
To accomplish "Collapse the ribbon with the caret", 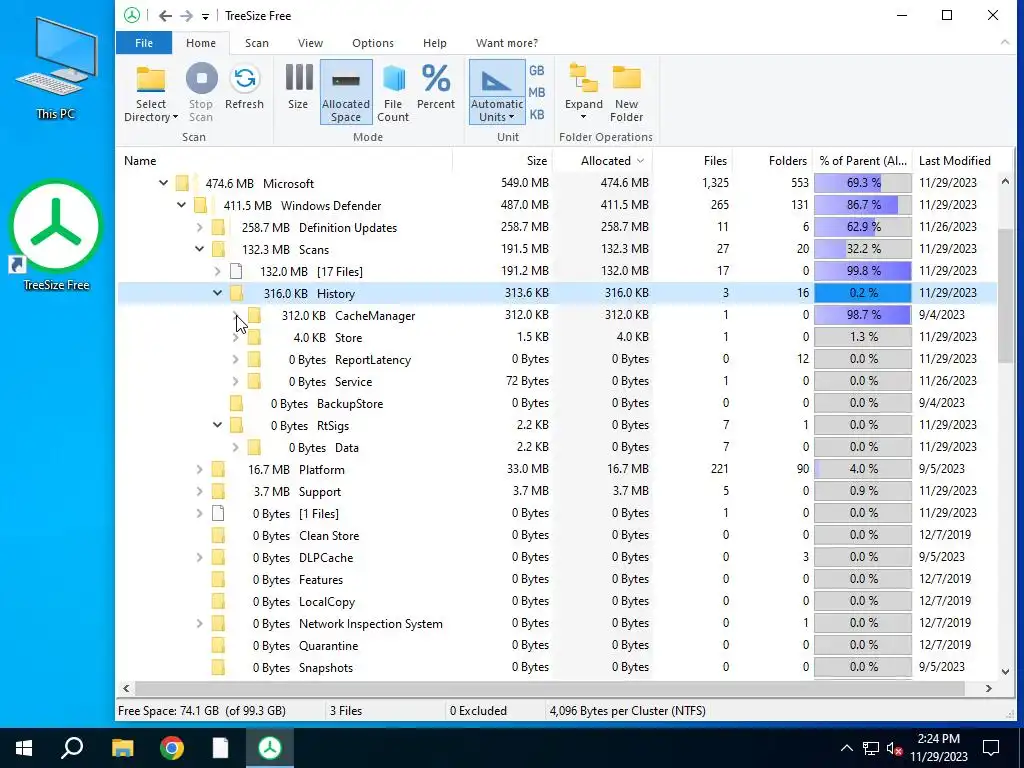I will pyautogui.click(x=1004, y=42).
